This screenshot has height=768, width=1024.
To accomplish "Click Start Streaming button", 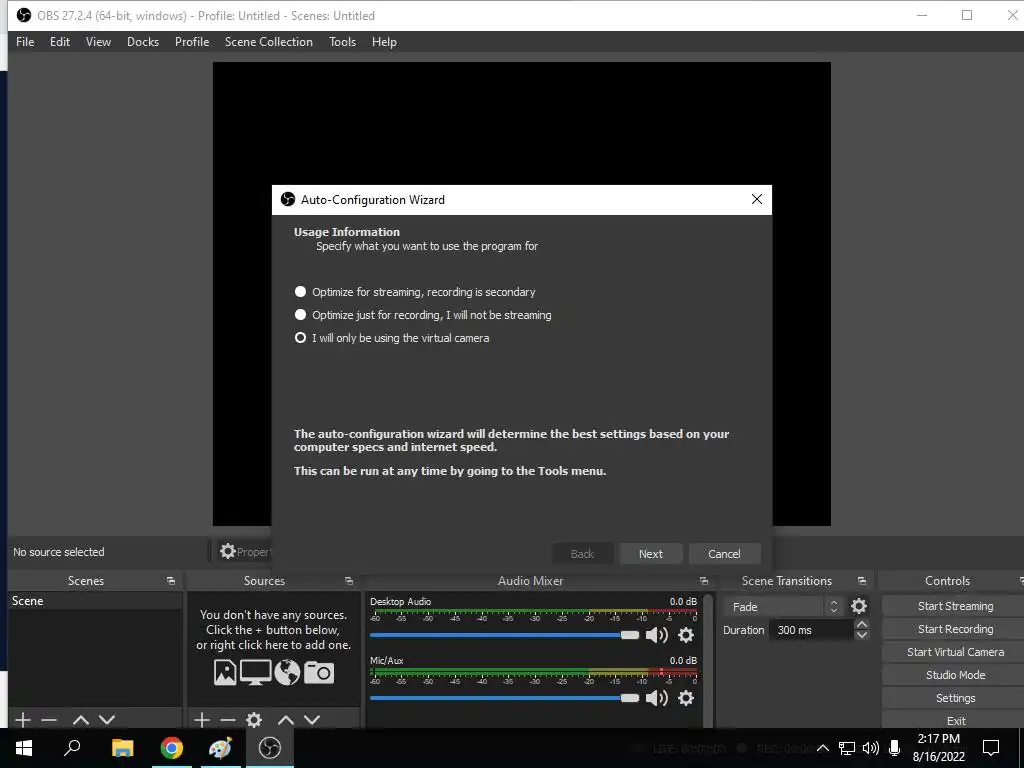I will pos(955,606).
